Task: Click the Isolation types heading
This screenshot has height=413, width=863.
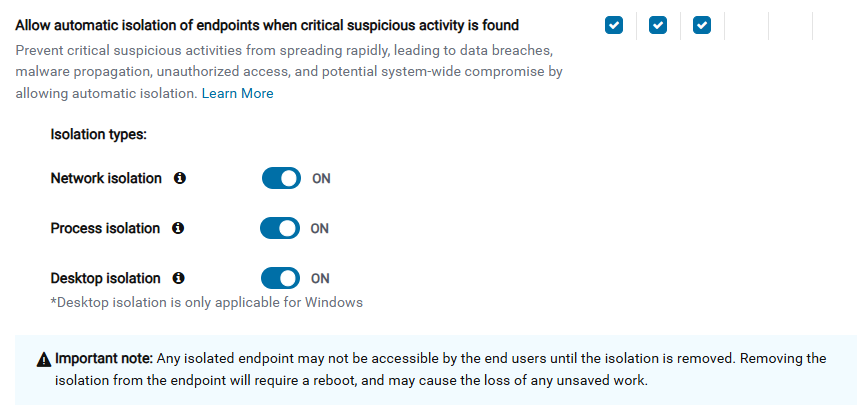Action: (99, 134)
